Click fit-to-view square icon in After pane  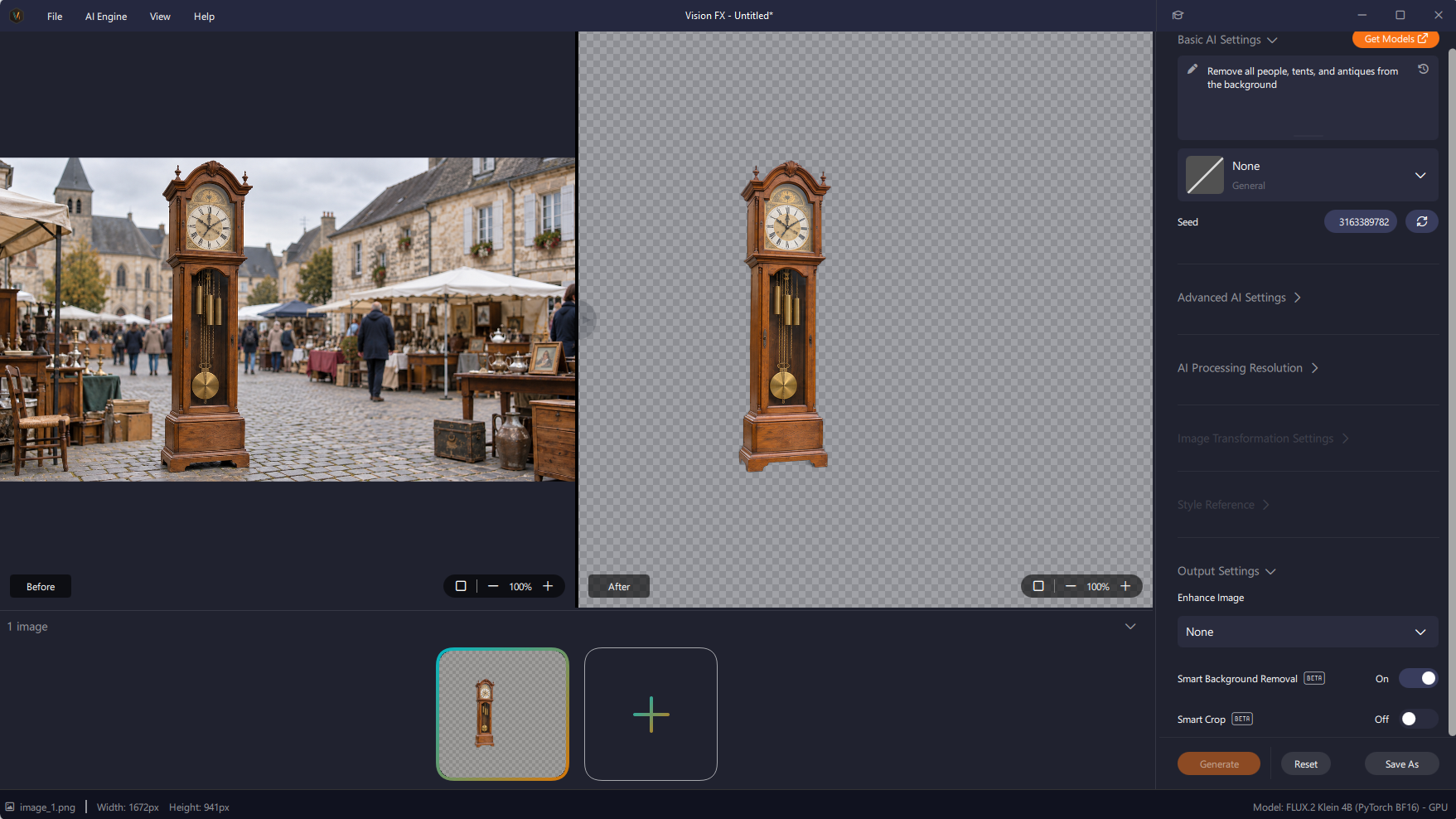(x=1038, y=586)
